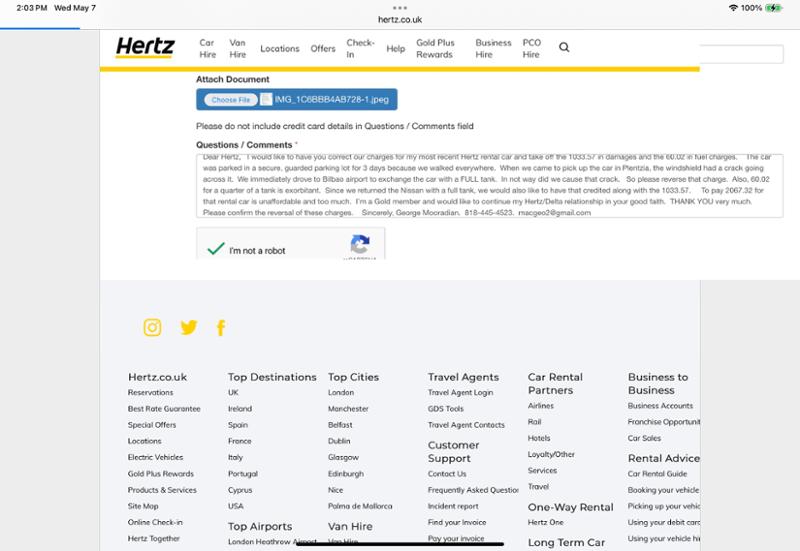Open the Incident report link
Viewport: 800px width, 551px height.
[453, 506]
